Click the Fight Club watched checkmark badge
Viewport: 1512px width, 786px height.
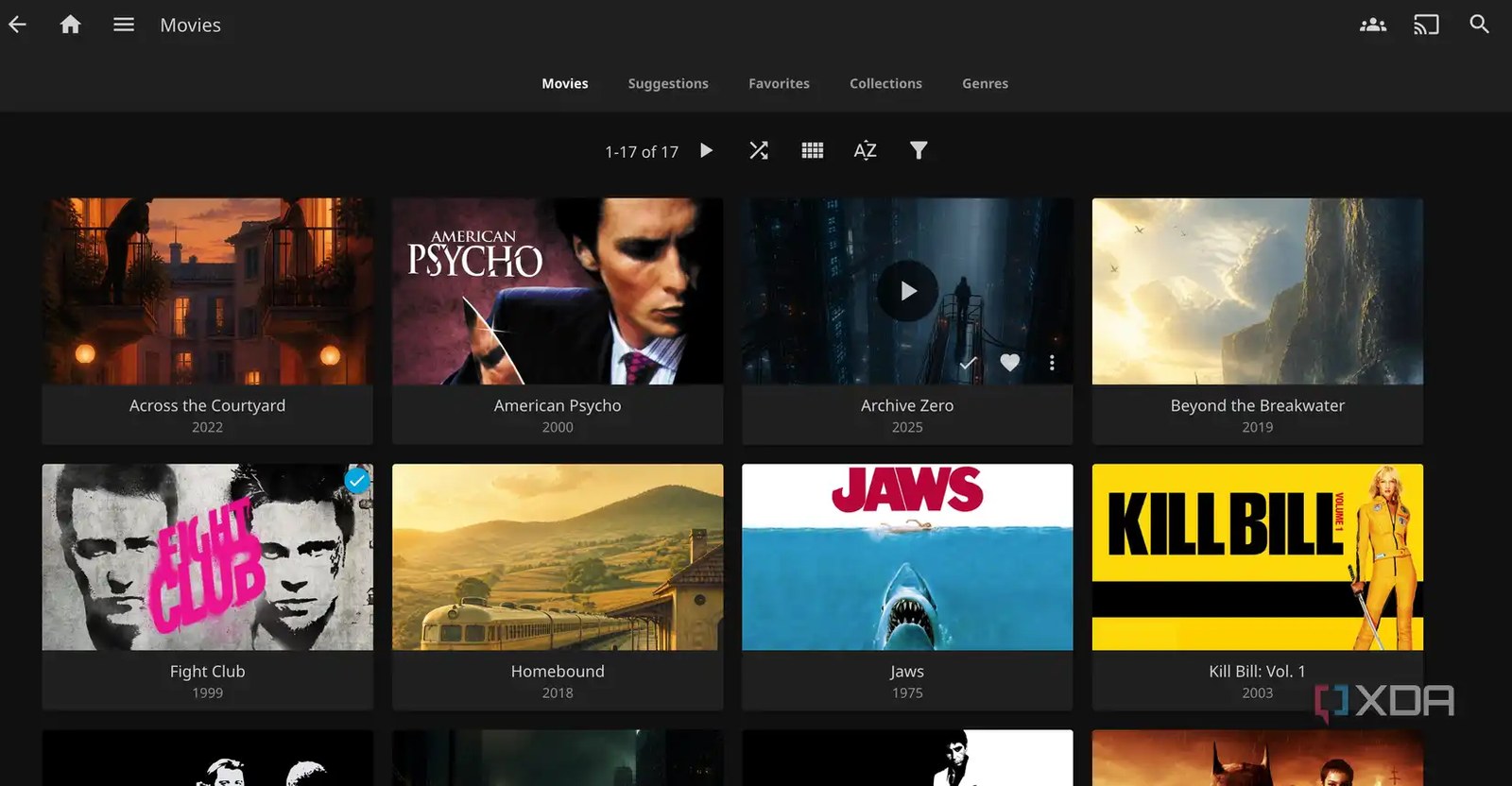[x=356, y=481]
